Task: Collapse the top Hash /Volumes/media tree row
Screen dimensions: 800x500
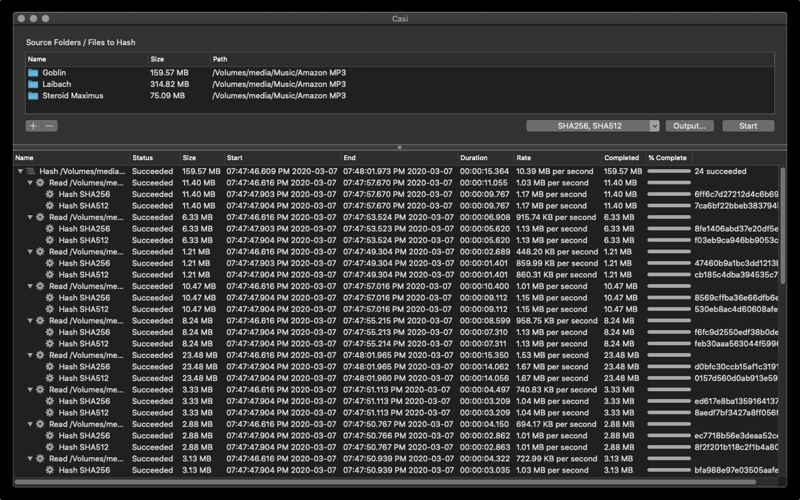Action: pos(20,171)
